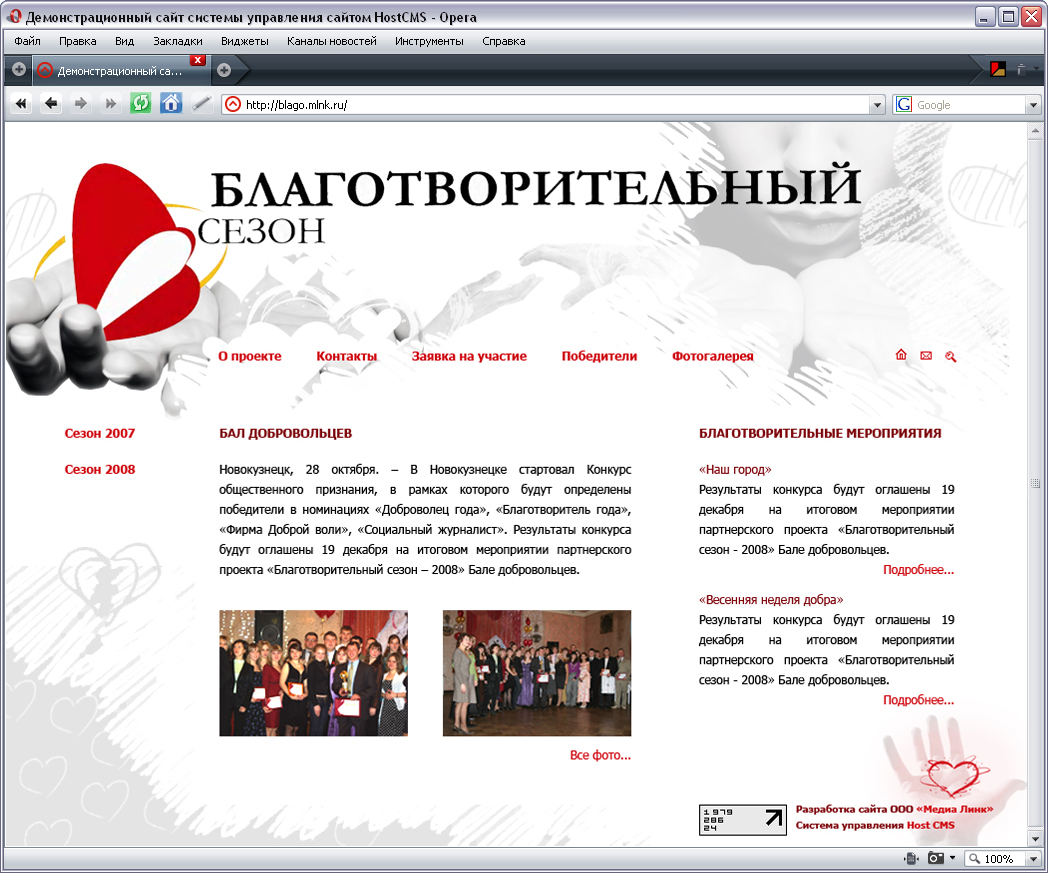The image size is (1048, 873).
Task: Open the address bar history dropdown
Action: point(877,104)
